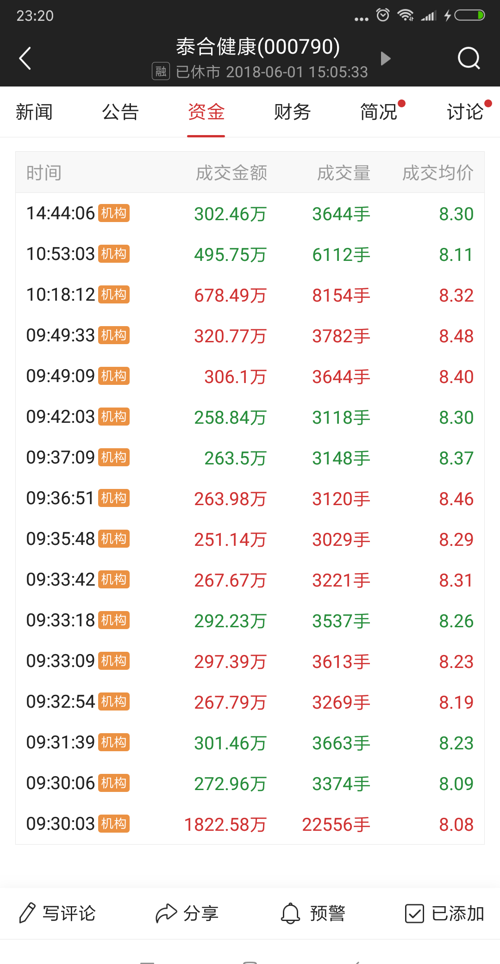Tap the back arrow icon

25,59
